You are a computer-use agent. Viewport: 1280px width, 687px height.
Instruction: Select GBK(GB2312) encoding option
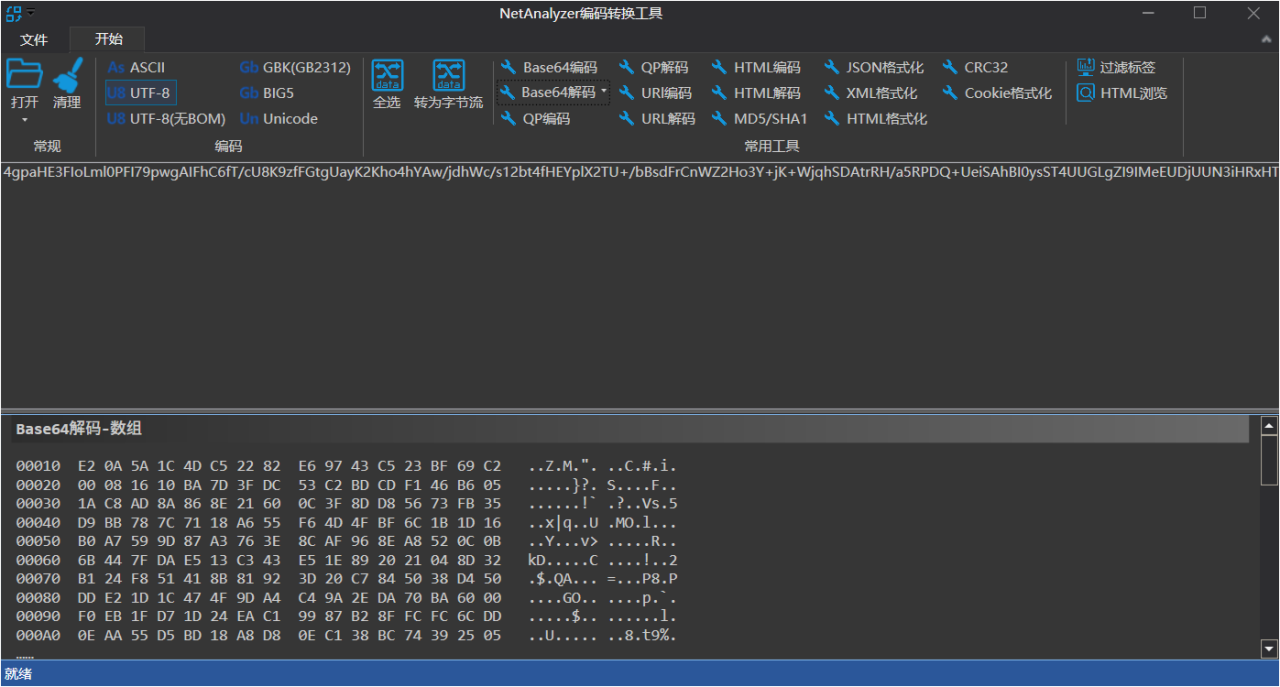[x=295, y=68]
